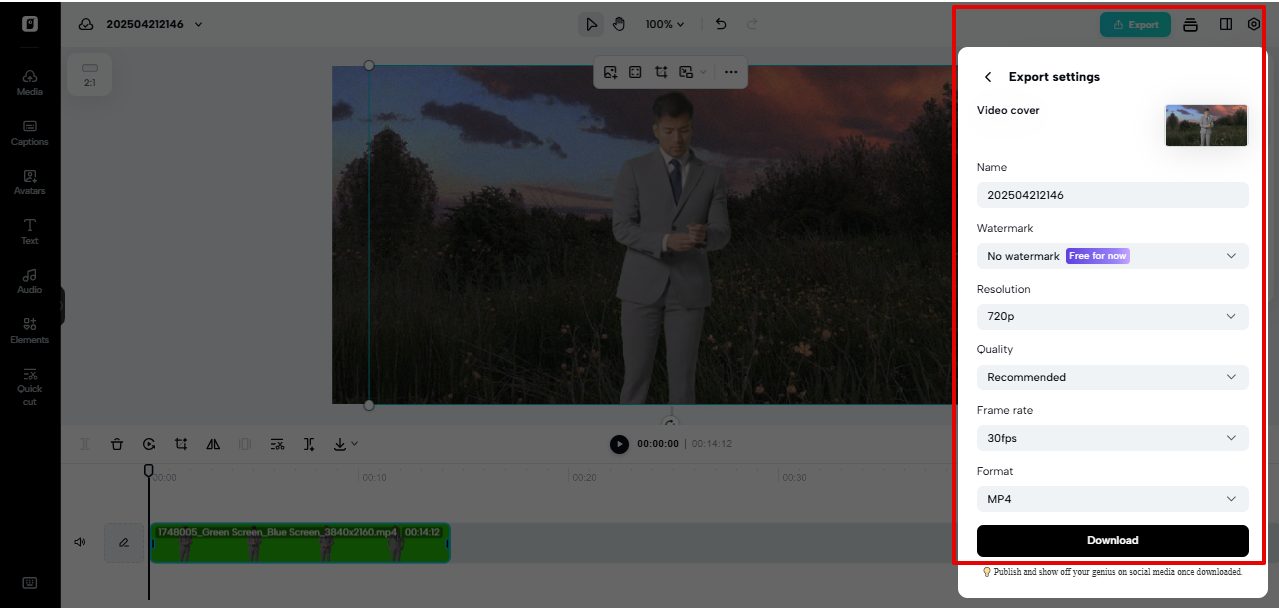Open the Text panel

[29, 232]
